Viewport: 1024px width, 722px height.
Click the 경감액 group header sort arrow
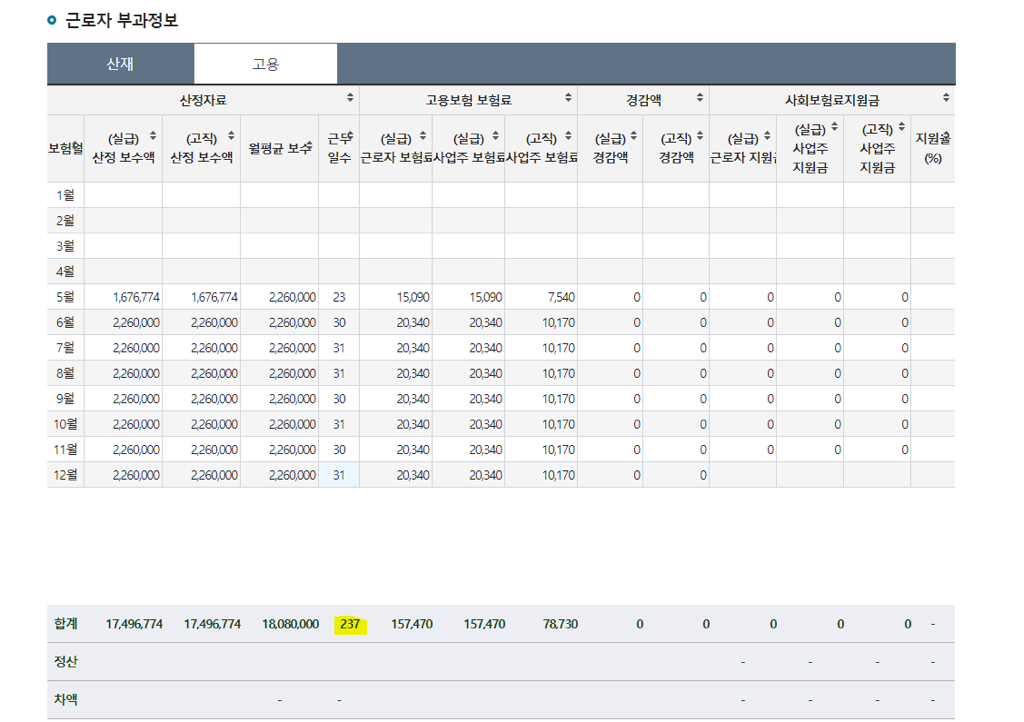pyautogui.click(x=700, y=98)
